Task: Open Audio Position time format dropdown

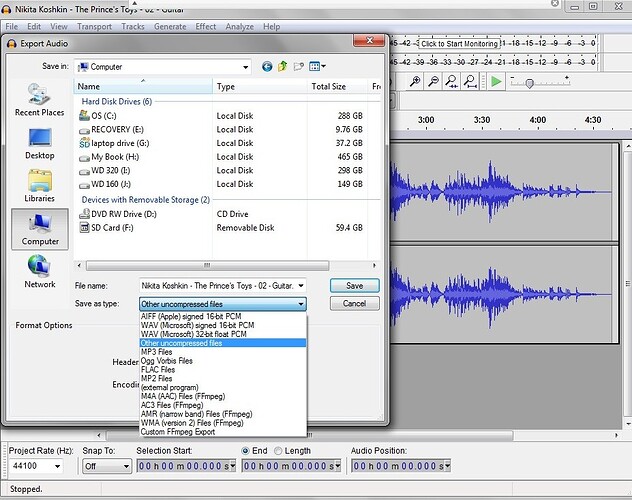Action: (447, 466)
